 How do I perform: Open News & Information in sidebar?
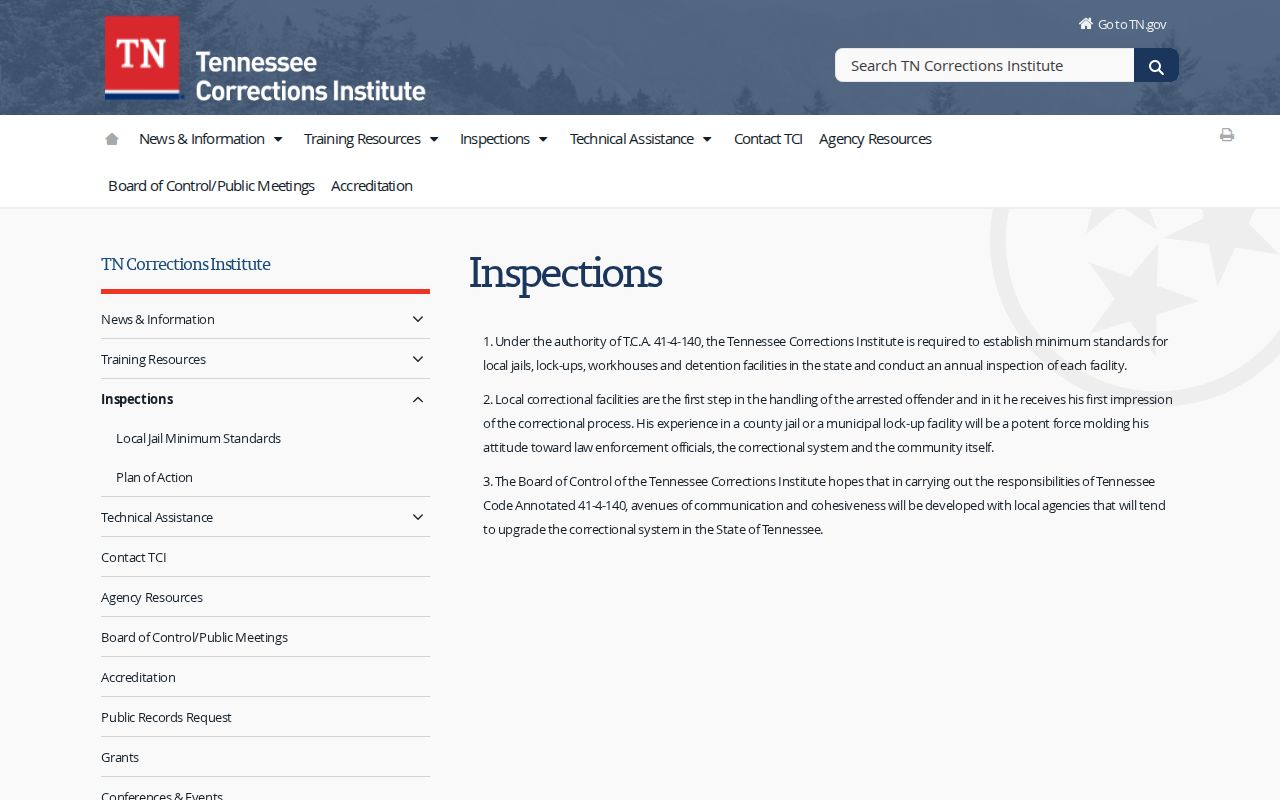(158, 319)
